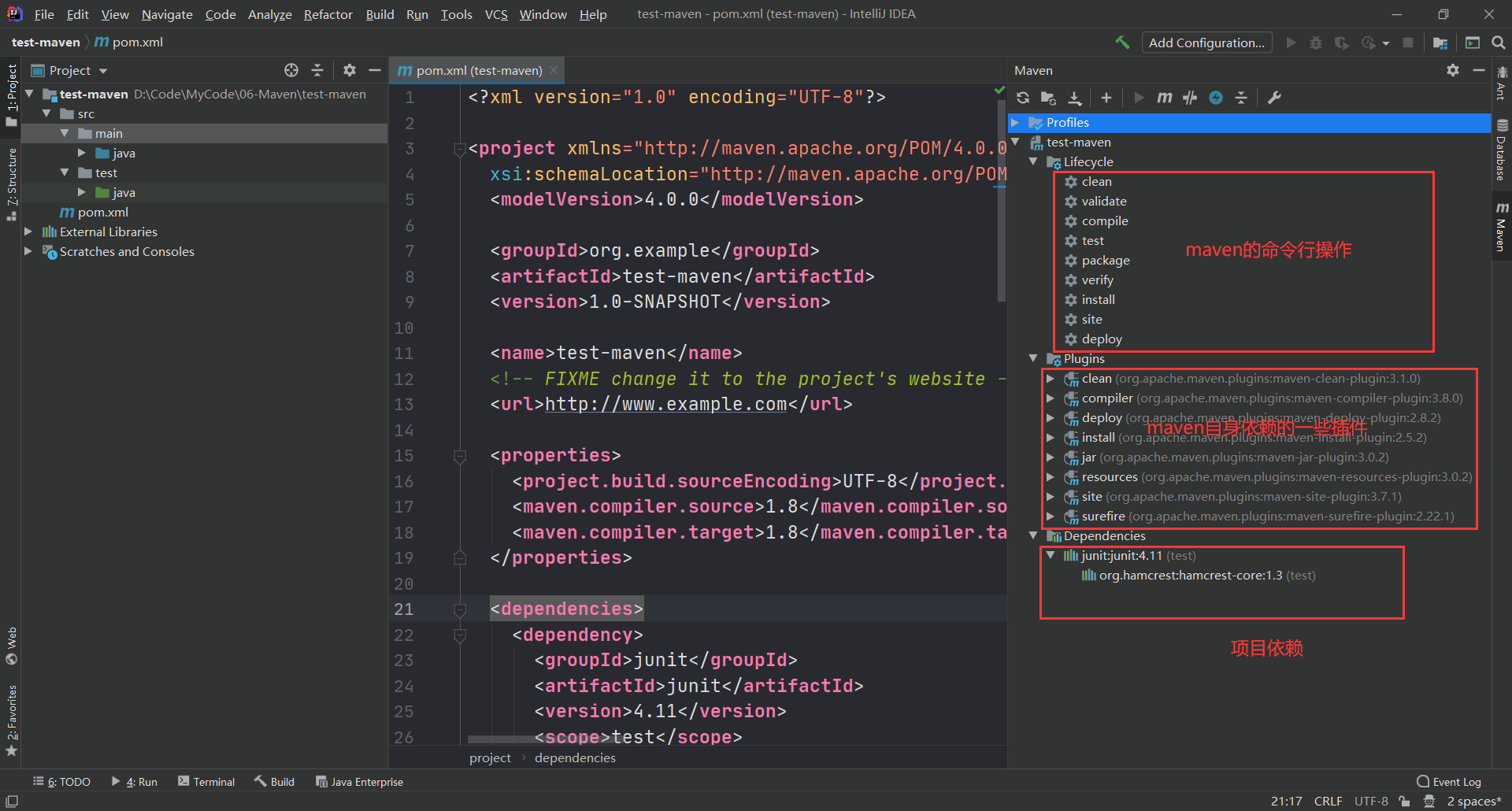
Task: Collapse all nodes in Maven panel
Action: [1241, 98]
